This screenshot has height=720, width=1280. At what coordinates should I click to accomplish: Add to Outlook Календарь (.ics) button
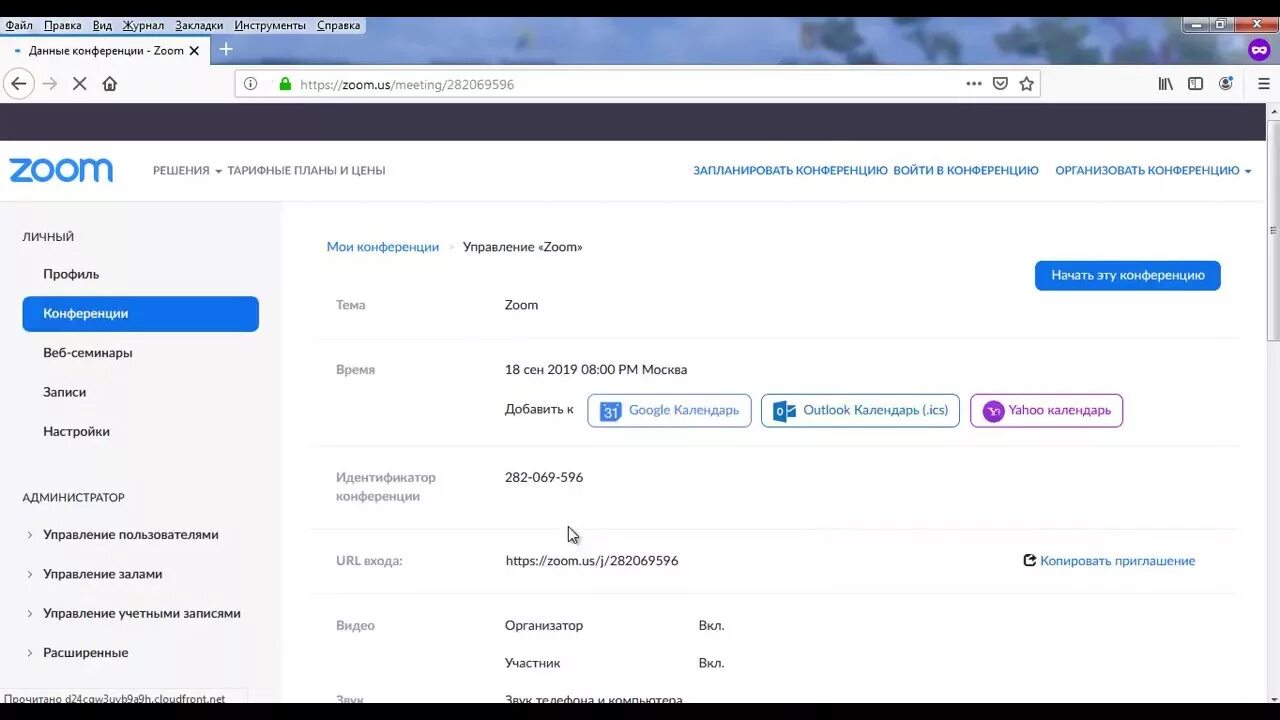pos(860,411)
